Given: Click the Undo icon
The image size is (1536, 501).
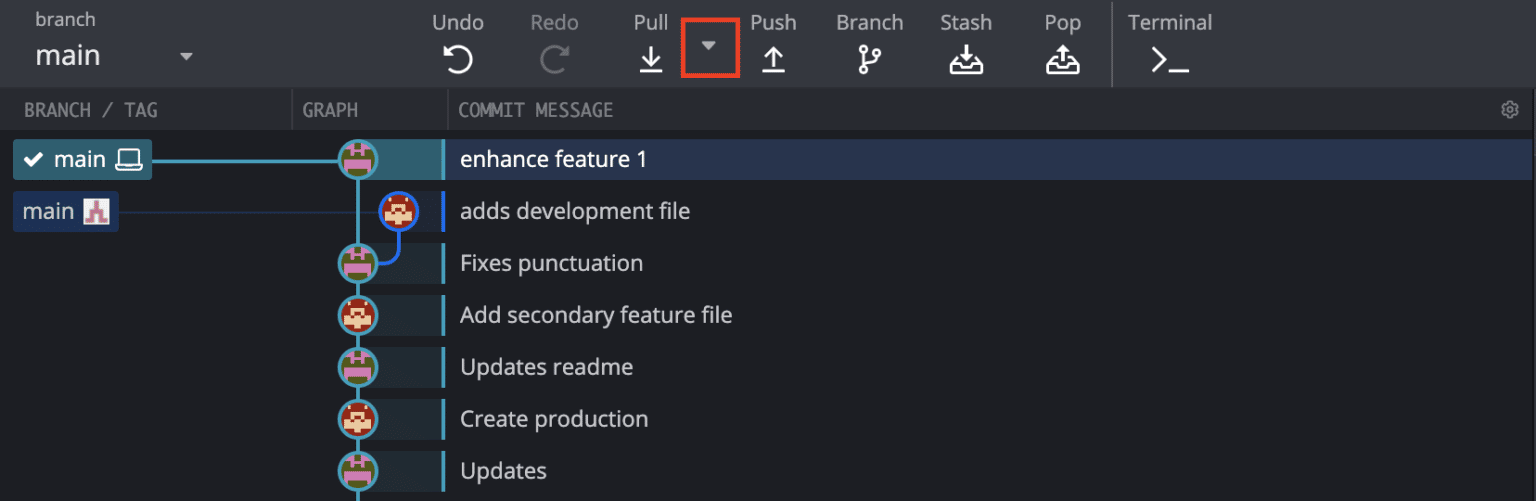Looking at the screenshot, I should (458, 60).
